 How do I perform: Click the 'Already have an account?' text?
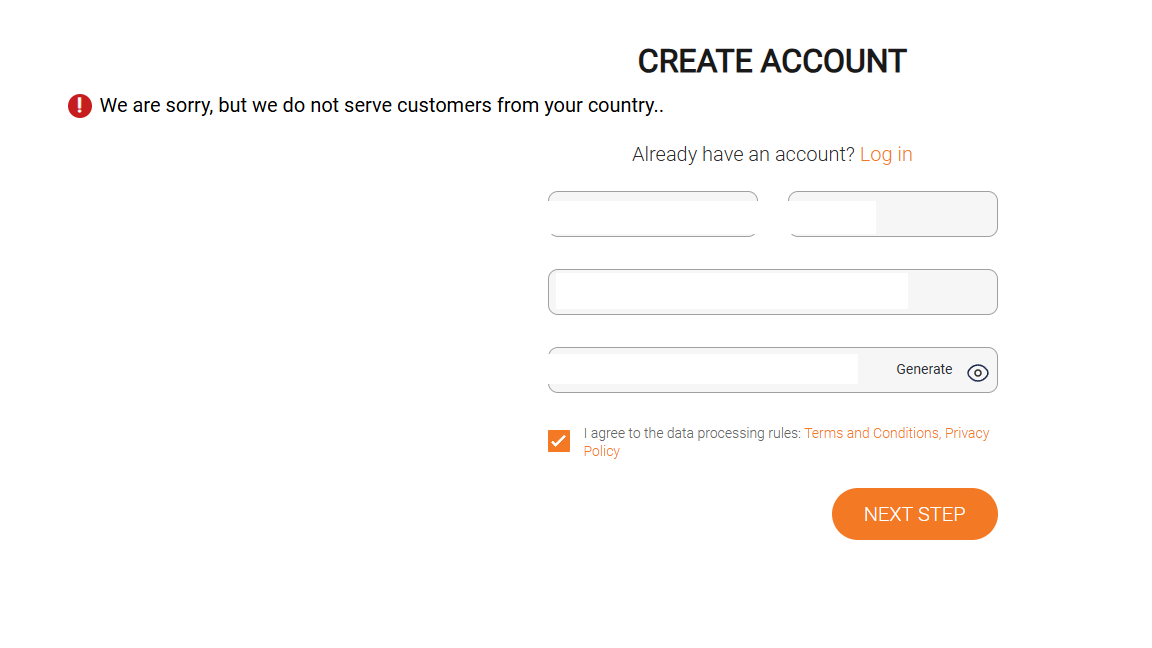(x=743, y=154)
